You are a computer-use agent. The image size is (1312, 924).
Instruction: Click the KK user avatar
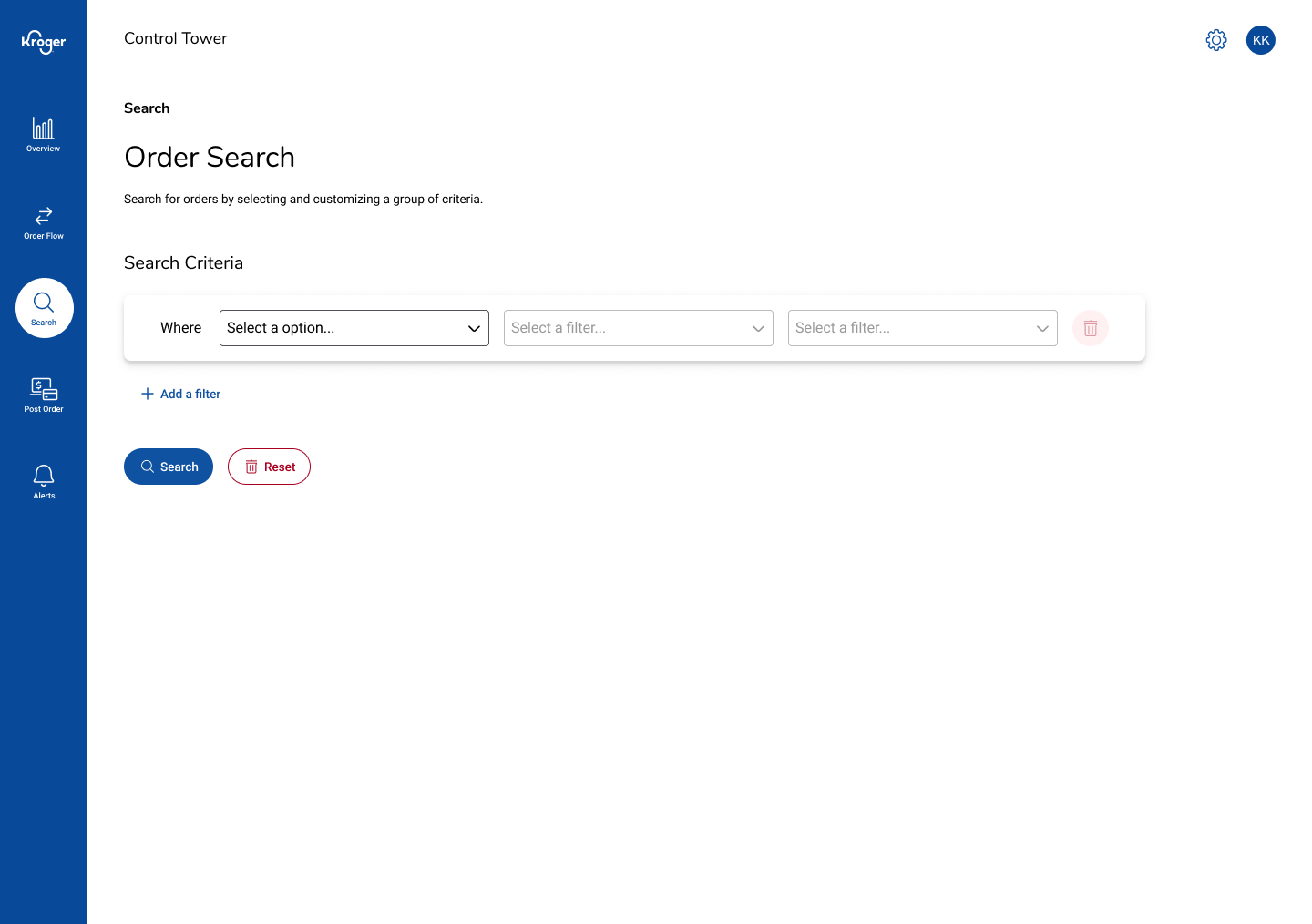tap(1261, 40)
